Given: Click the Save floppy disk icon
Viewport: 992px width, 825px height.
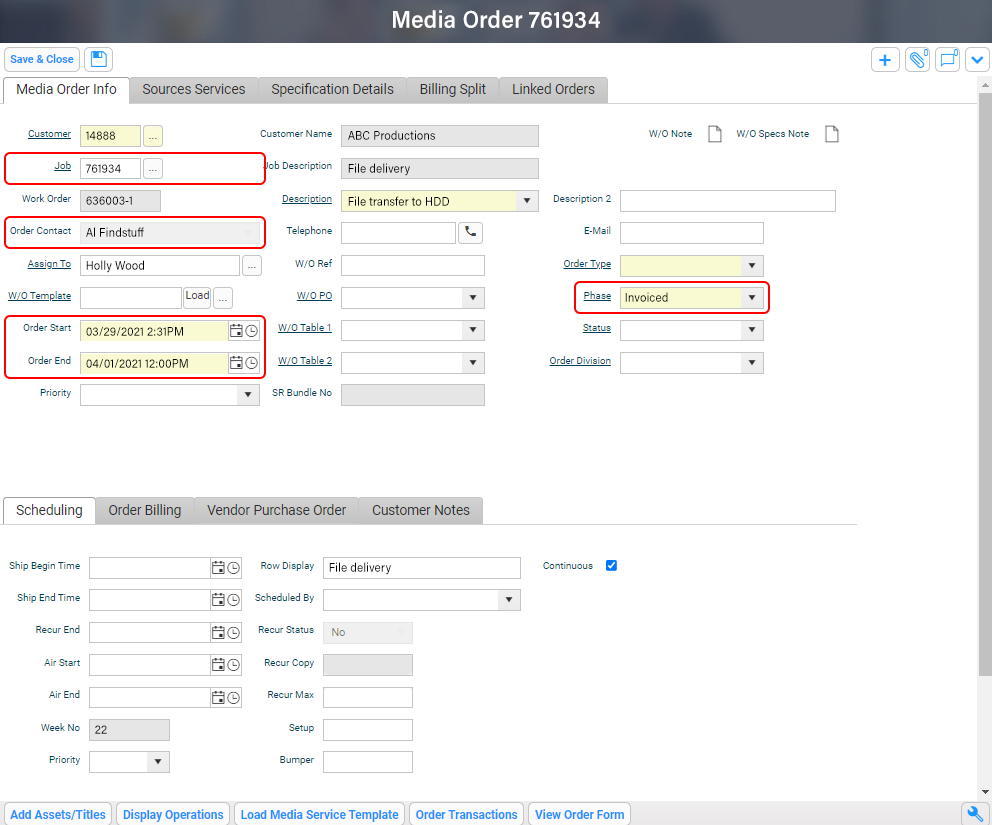Looking at the screenshot, I should point(97,59).
